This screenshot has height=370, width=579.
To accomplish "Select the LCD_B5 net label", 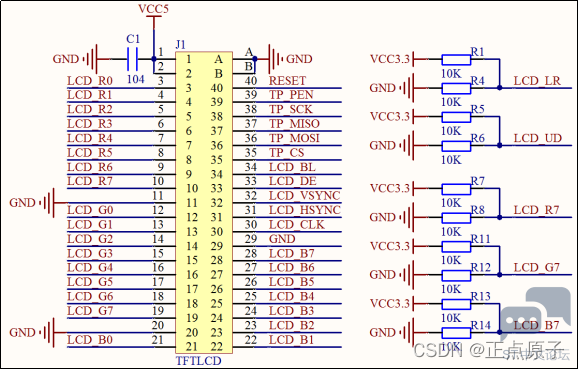I will [x=291, y=282].
